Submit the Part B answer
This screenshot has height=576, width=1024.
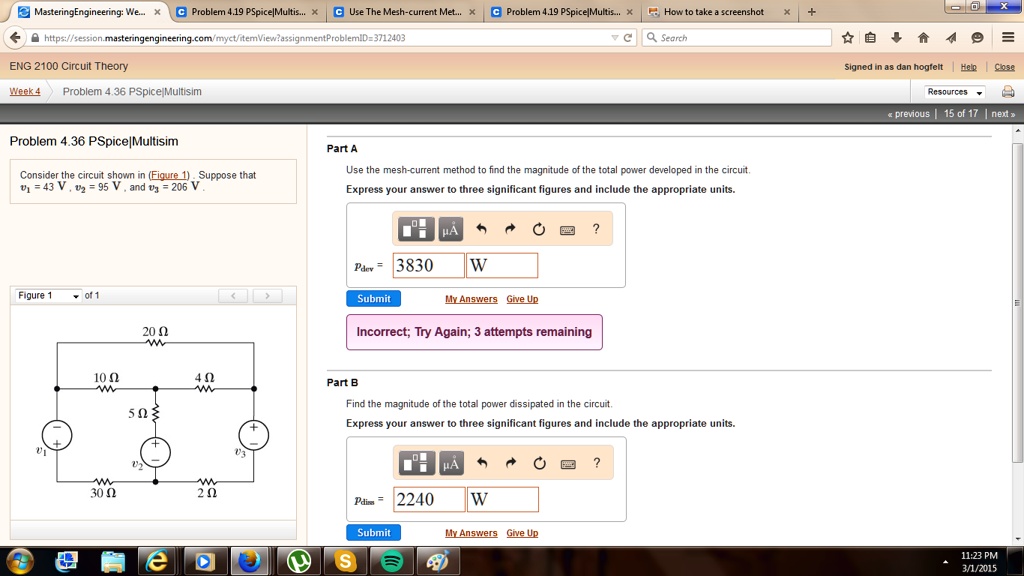(x=373, y=532)
